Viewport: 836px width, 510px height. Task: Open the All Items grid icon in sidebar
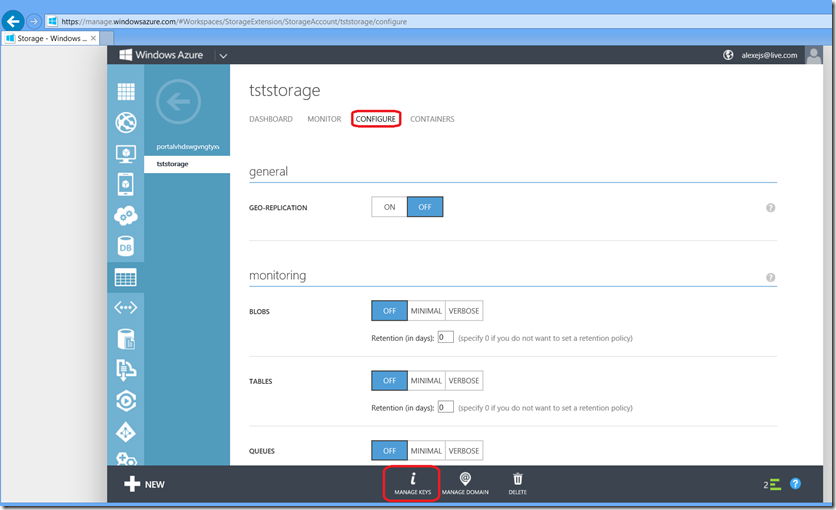(x=126, y=92)
